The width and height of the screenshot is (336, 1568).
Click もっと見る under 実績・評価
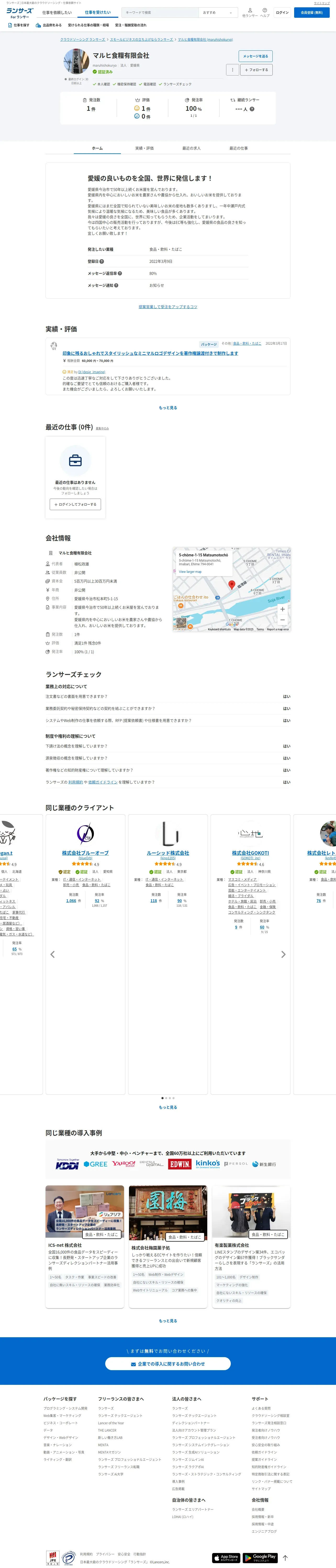click(x=168, y=408)
